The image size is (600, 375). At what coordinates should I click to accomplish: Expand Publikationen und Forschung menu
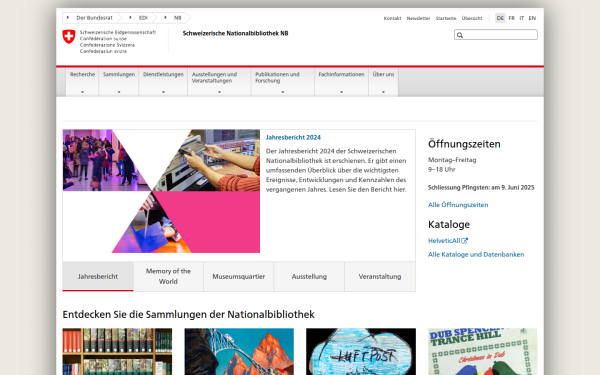[x=283, y=82]
